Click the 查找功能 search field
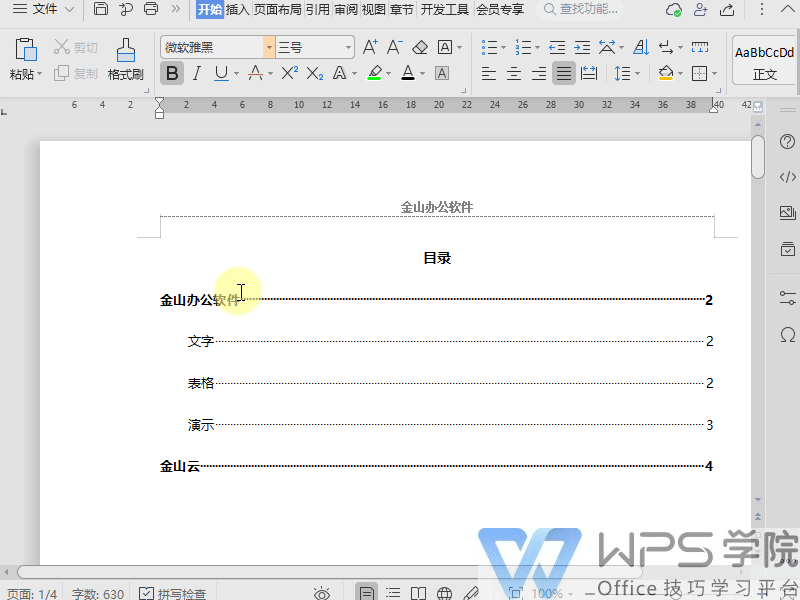800x600 pixels. click(x=582, y=9)
